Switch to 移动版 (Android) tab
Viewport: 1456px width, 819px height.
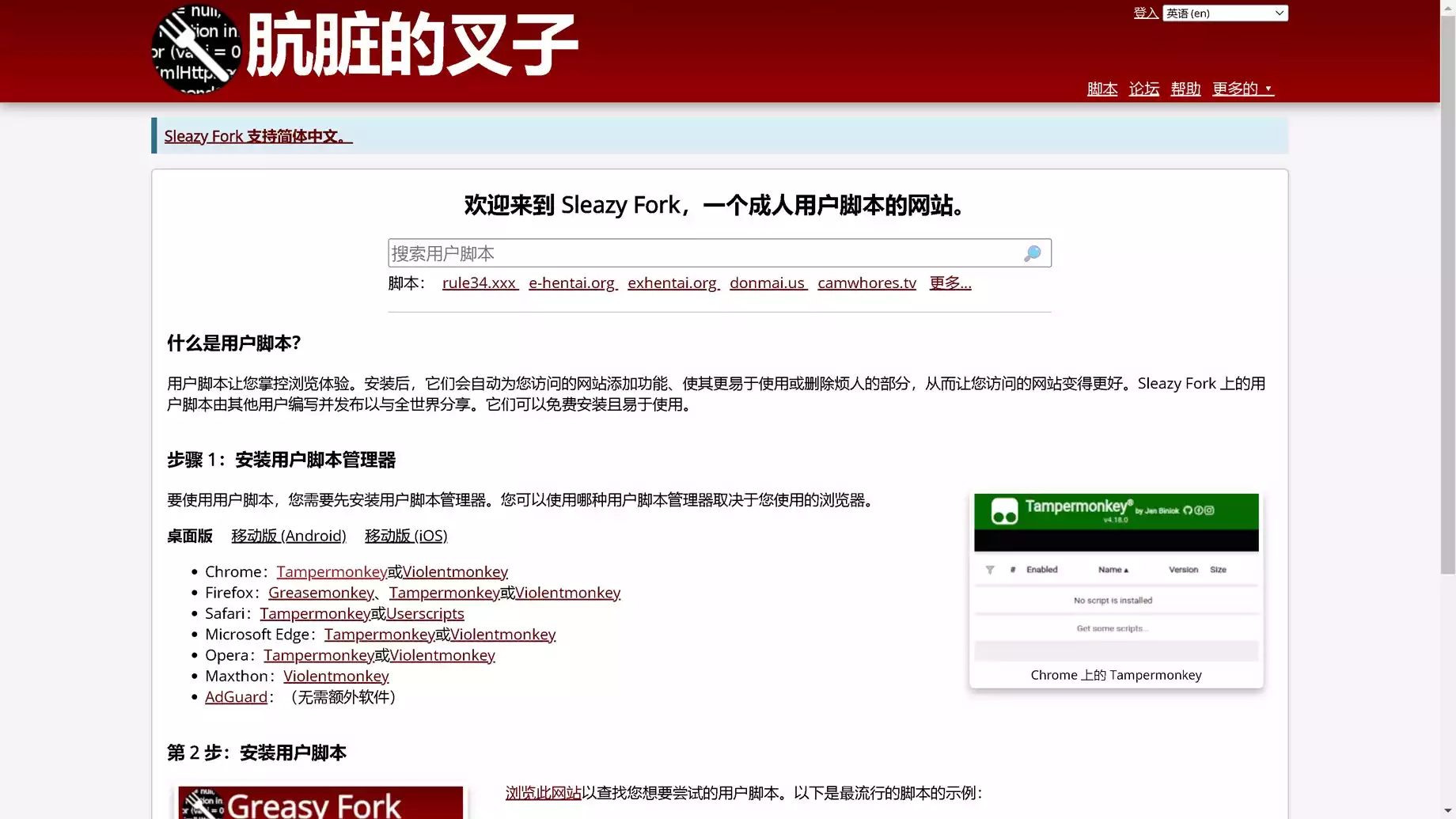click(x=289, y=536)
